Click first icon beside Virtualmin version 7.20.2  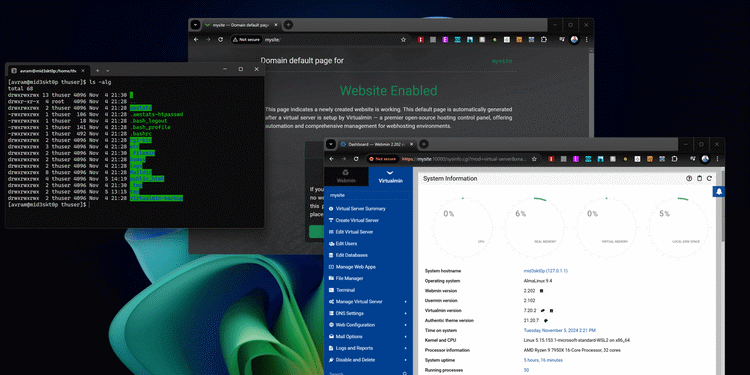click(543, 310)
